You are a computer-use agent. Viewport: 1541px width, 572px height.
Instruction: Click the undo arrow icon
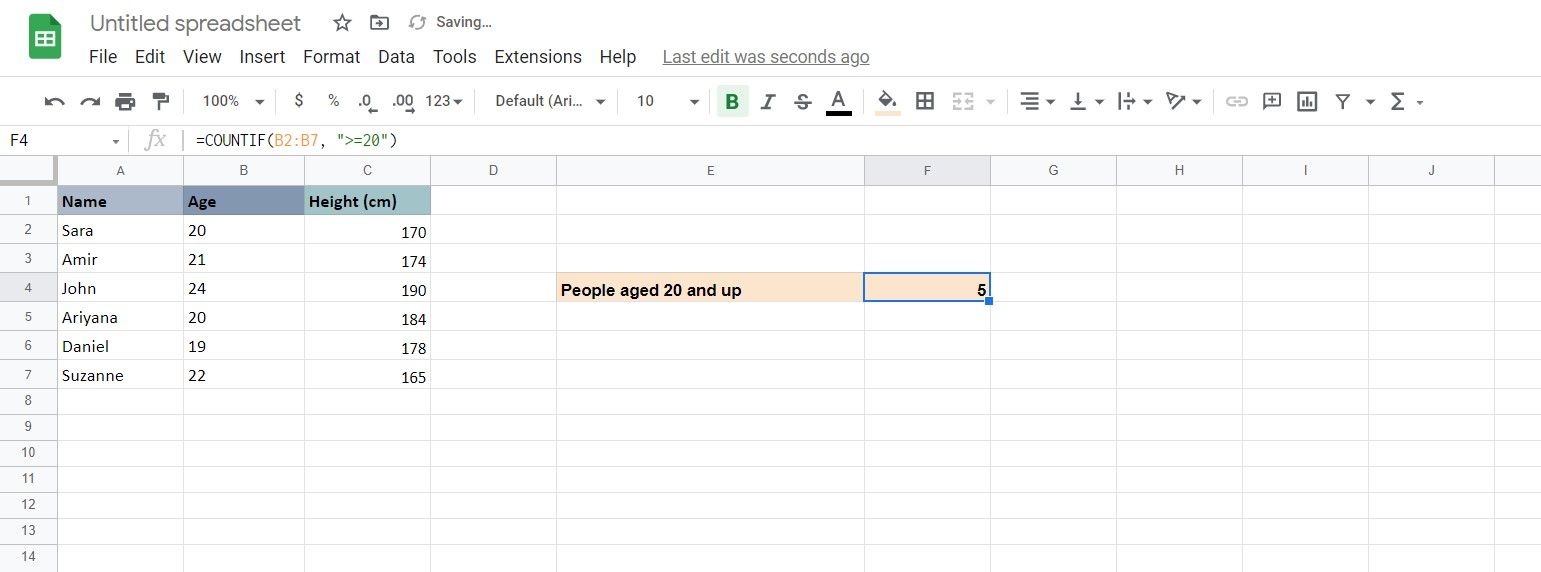point(55,101)
